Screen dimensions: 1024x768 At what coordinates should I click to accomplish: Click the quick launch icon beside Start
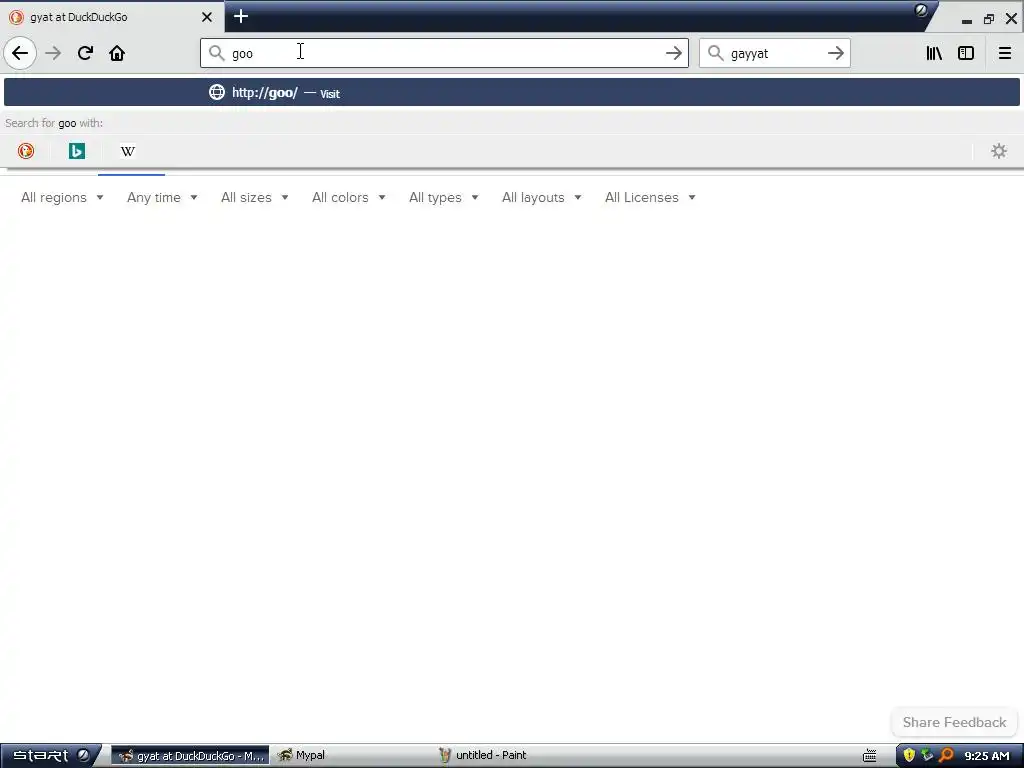point(84,755)
